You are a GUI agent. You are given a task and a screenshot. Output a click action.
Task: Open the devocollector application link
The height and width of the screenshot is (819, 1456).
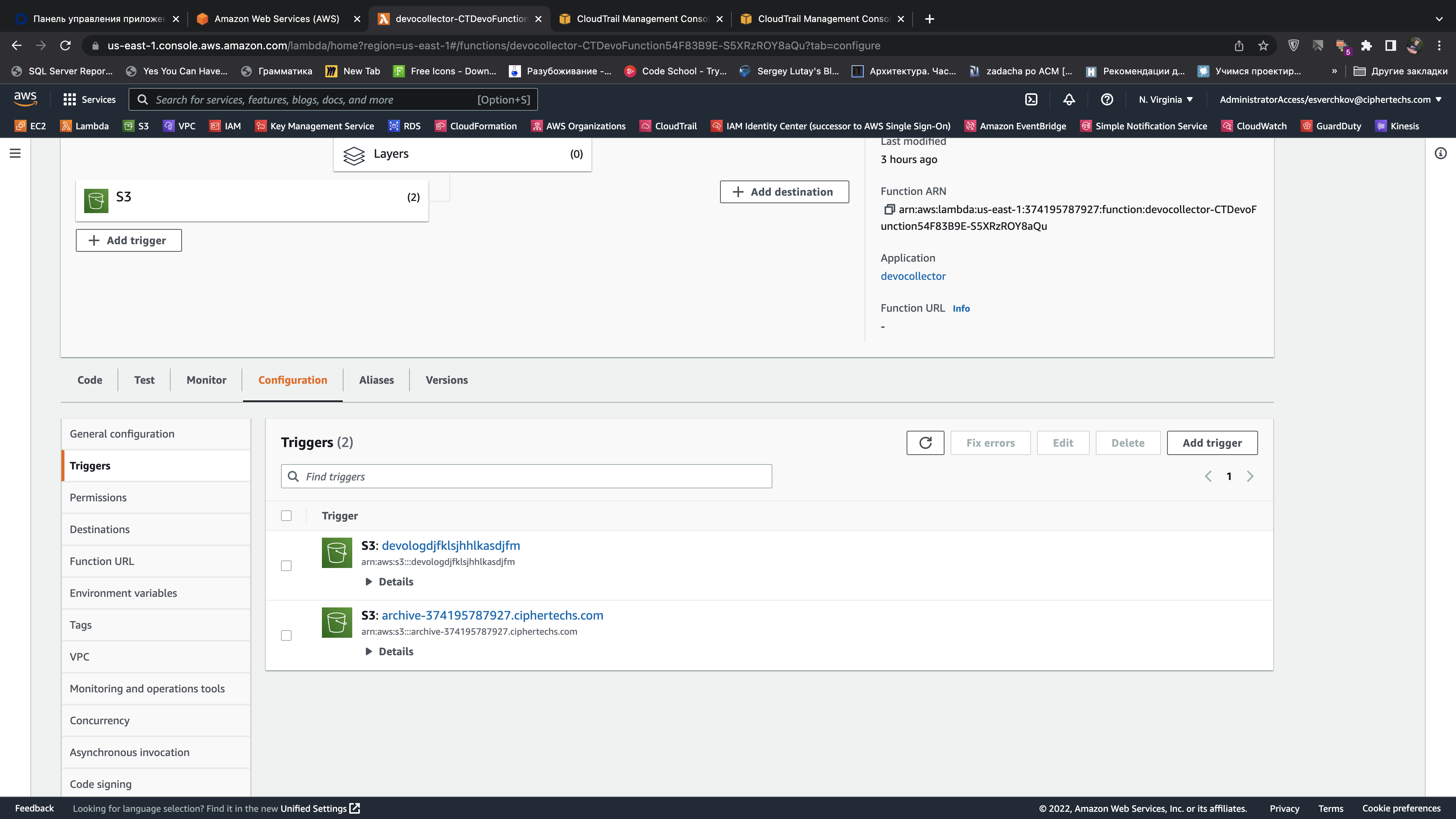tap(913, 276)
